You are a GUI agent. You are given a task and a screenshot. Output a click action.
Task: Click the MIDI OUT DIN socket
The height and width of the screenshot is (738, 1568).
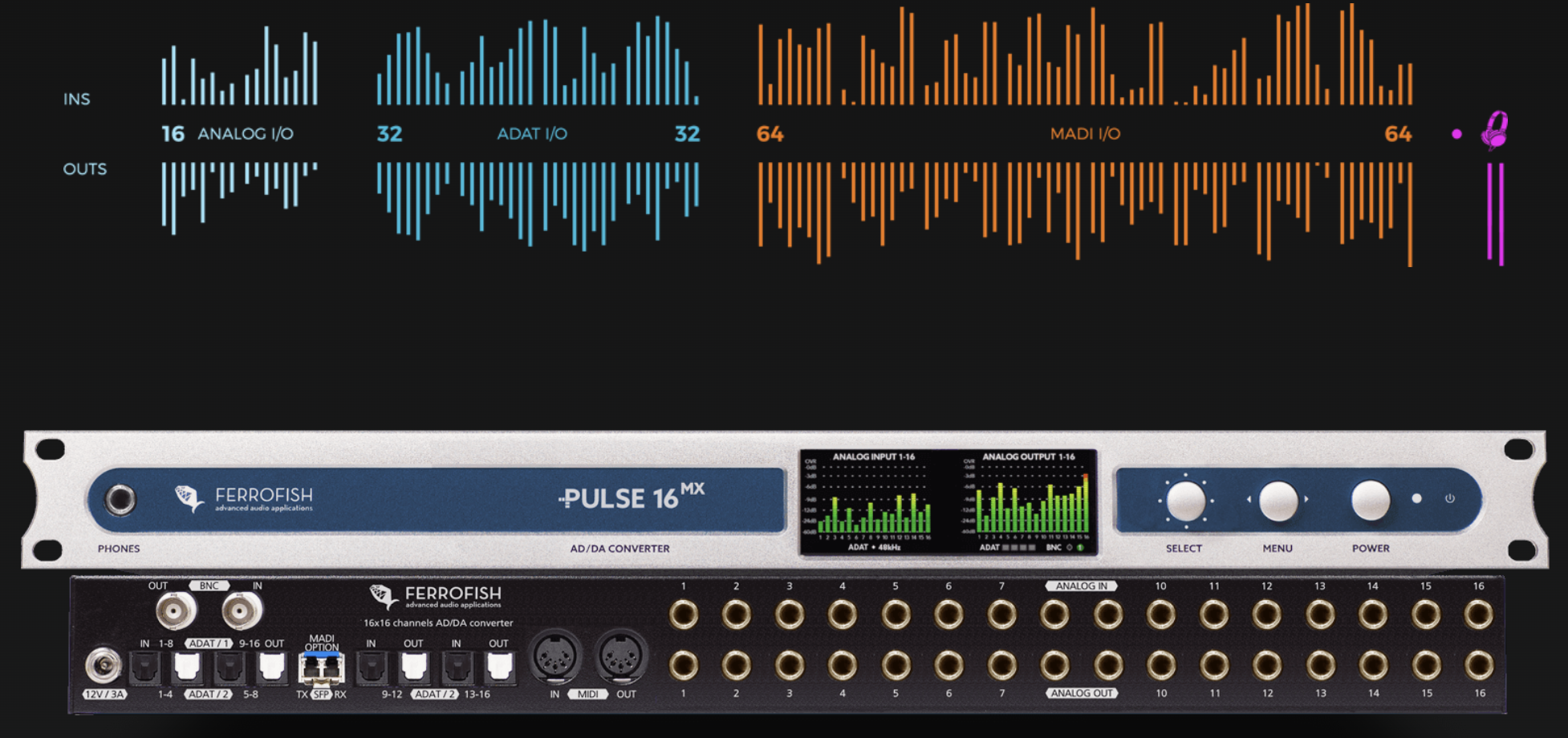[621, 657]
